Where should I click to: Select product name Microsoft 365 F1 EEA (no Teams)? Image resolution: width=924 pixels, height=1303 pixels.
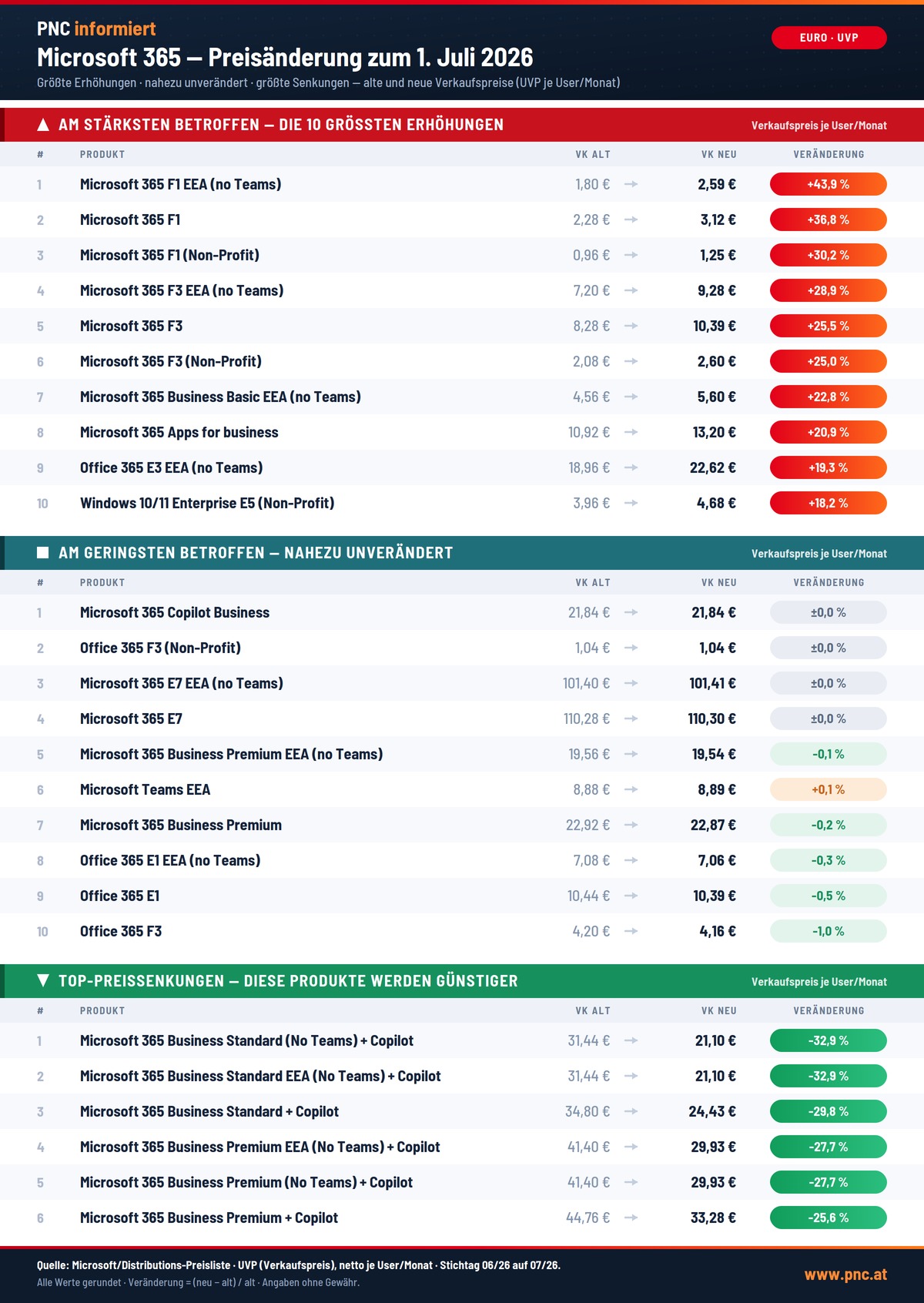click(181, 184)
